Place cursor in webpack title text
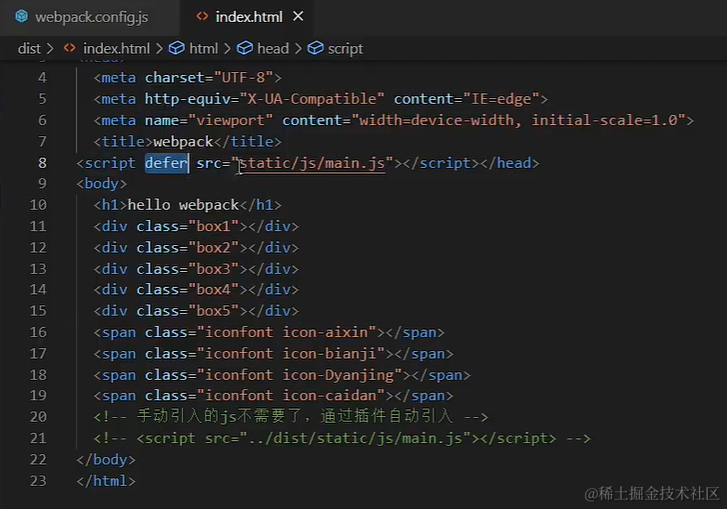 [x=183, y=141]
